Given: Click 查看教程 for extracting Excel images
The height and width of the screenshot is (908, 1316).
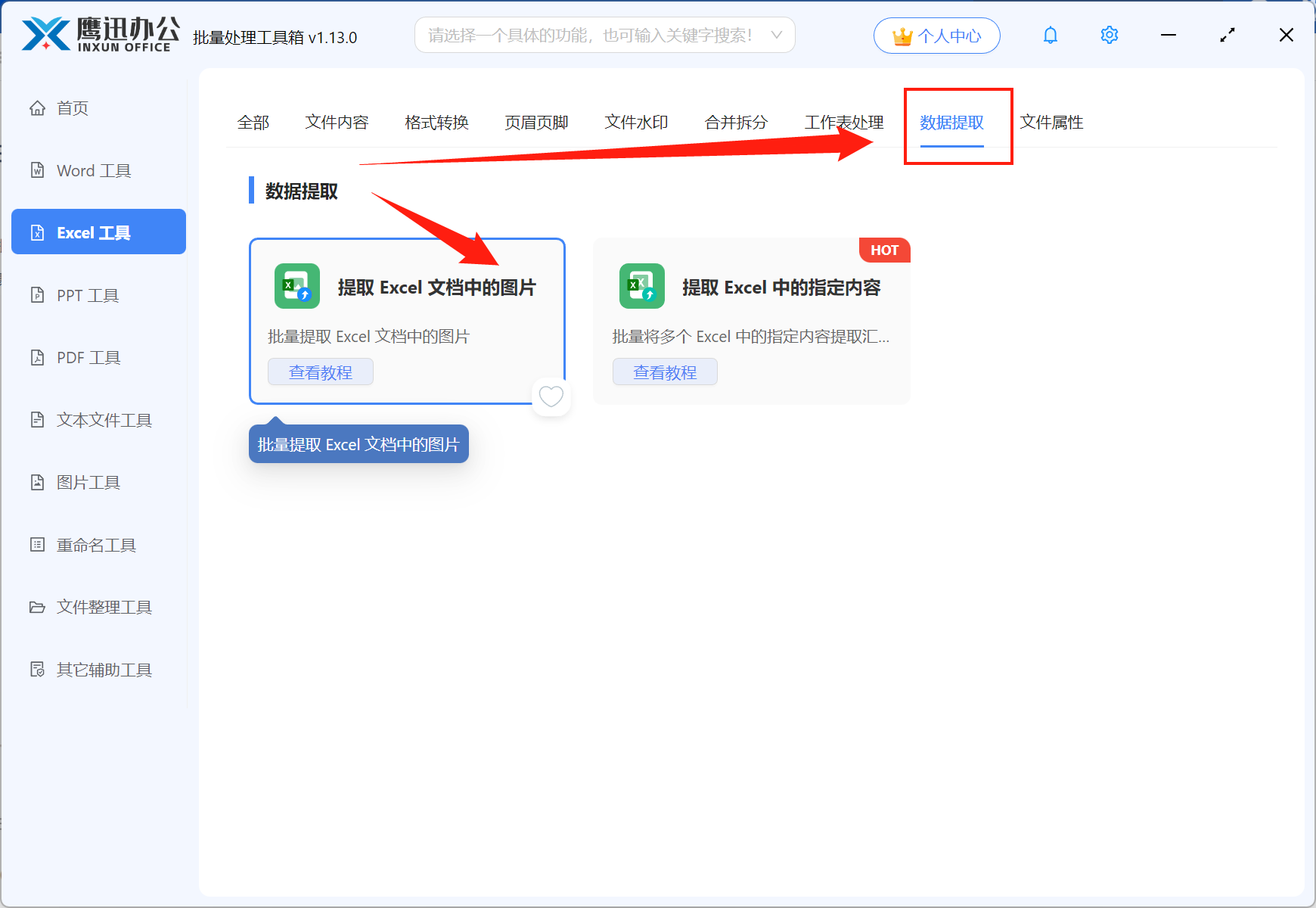Looking at the screenshot, I should (x=320, y=372).
